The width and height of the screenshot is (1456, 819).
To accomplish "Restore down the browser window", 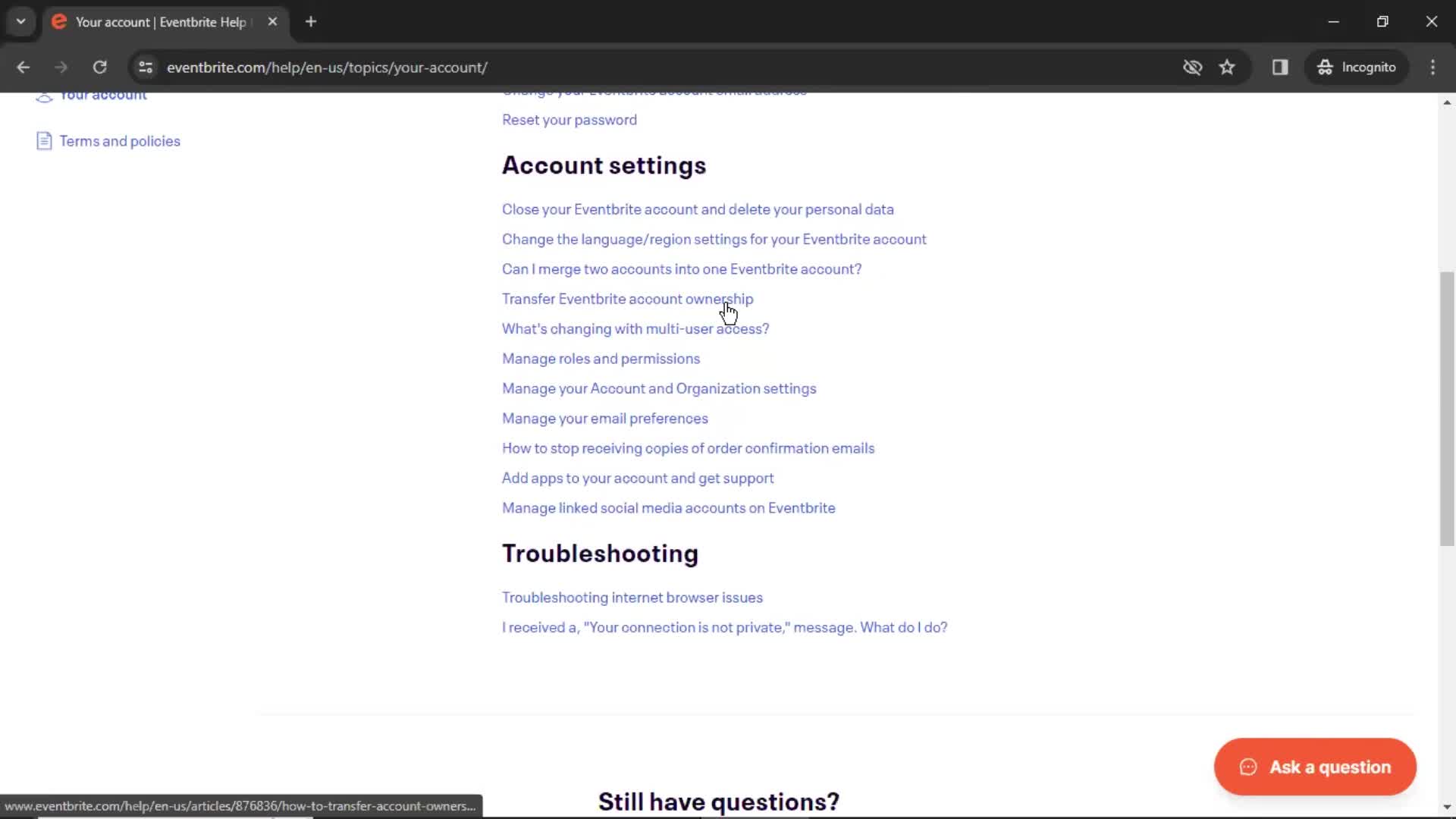I will coord(1382,22).
